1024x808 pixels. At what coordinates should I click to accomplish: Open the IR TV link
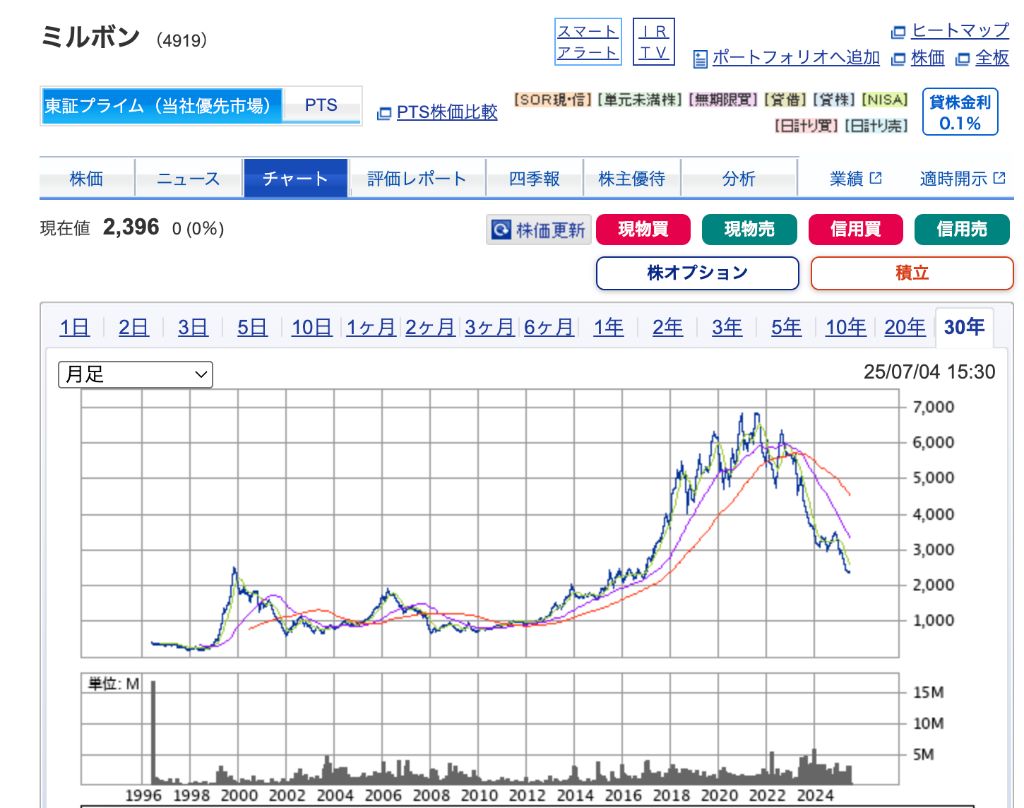click(654, 42)
